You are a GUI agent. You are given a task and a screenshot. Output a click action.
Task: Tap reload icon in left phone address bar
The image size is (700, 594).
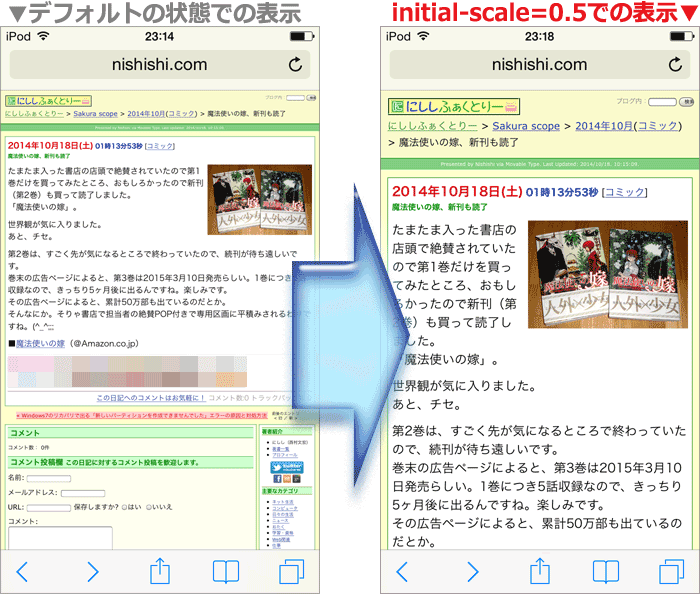(295, 65)
